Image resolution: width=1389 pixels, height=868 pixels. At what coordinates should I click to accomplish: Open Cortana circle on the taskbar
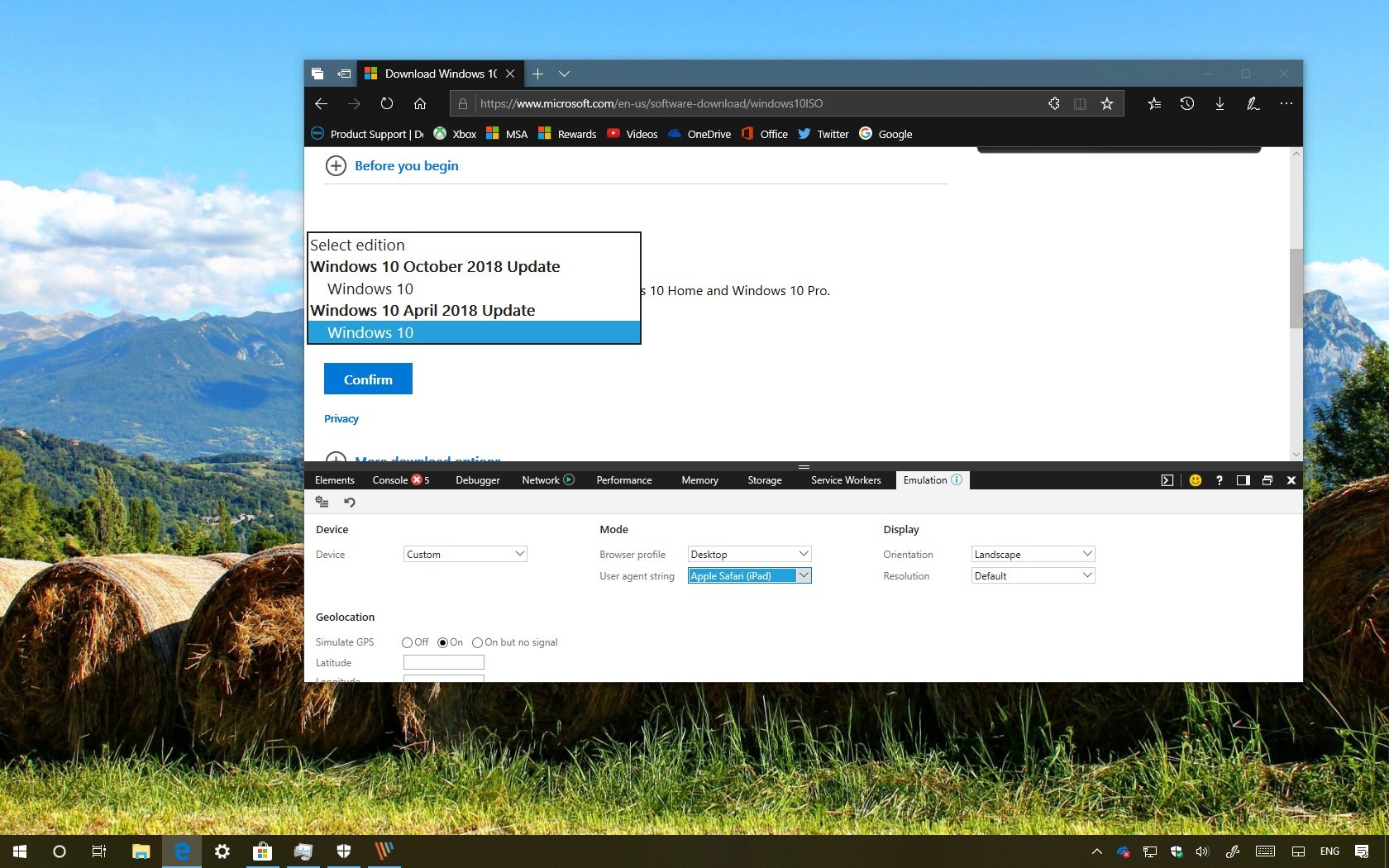(60, 851)
